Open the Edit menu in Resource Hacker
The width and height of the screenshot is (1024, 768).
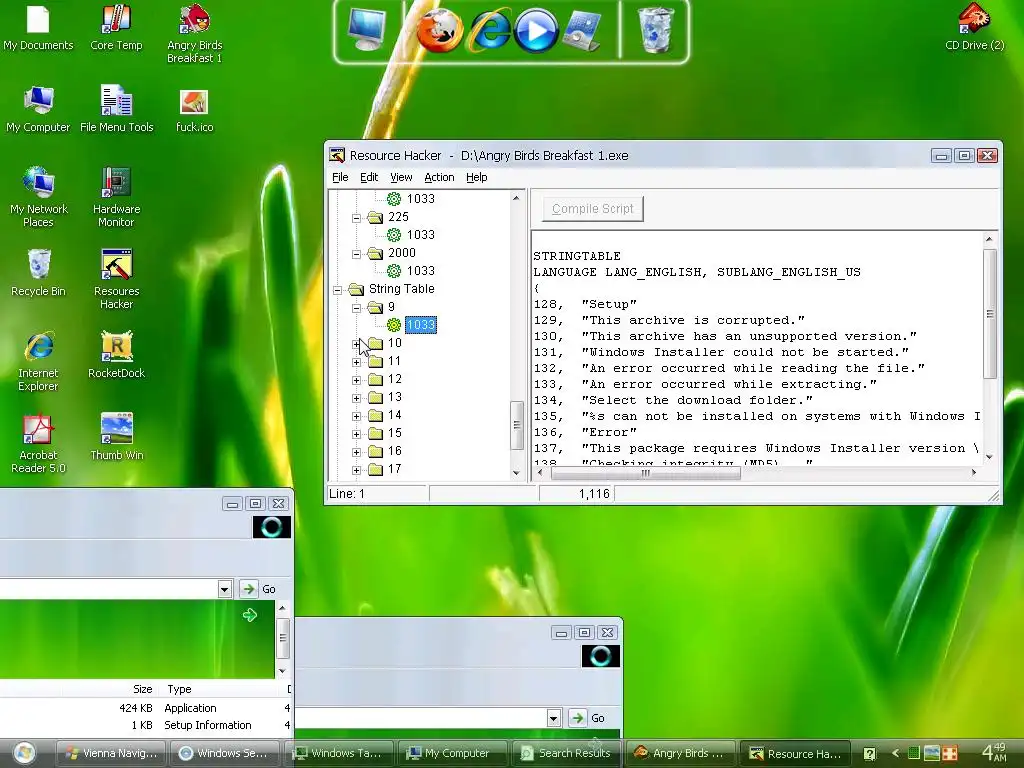click(x=369, y=177)
